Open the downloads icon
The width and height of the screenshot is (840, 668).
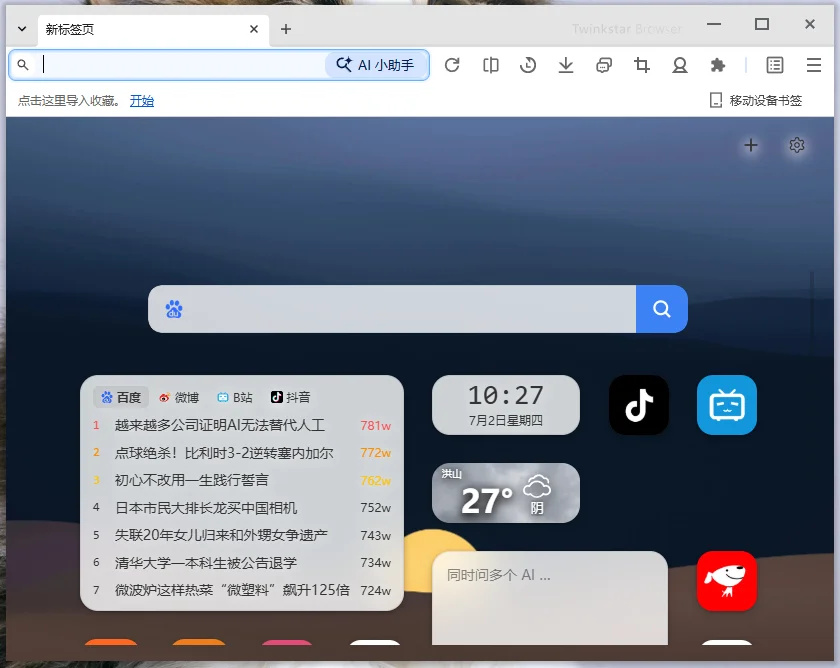point(566,65)
